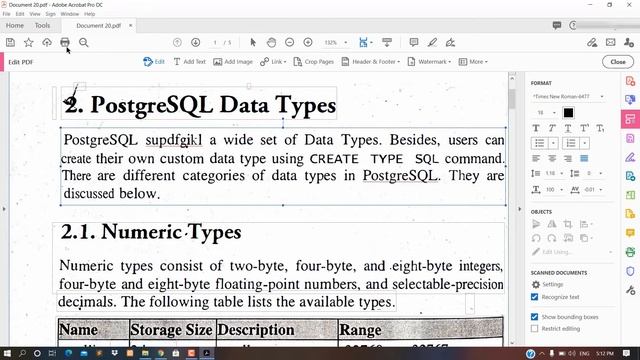Viewport: 640px width, 360px height.
Task: Toggle the numbered list button
Action: pos(571,143)
